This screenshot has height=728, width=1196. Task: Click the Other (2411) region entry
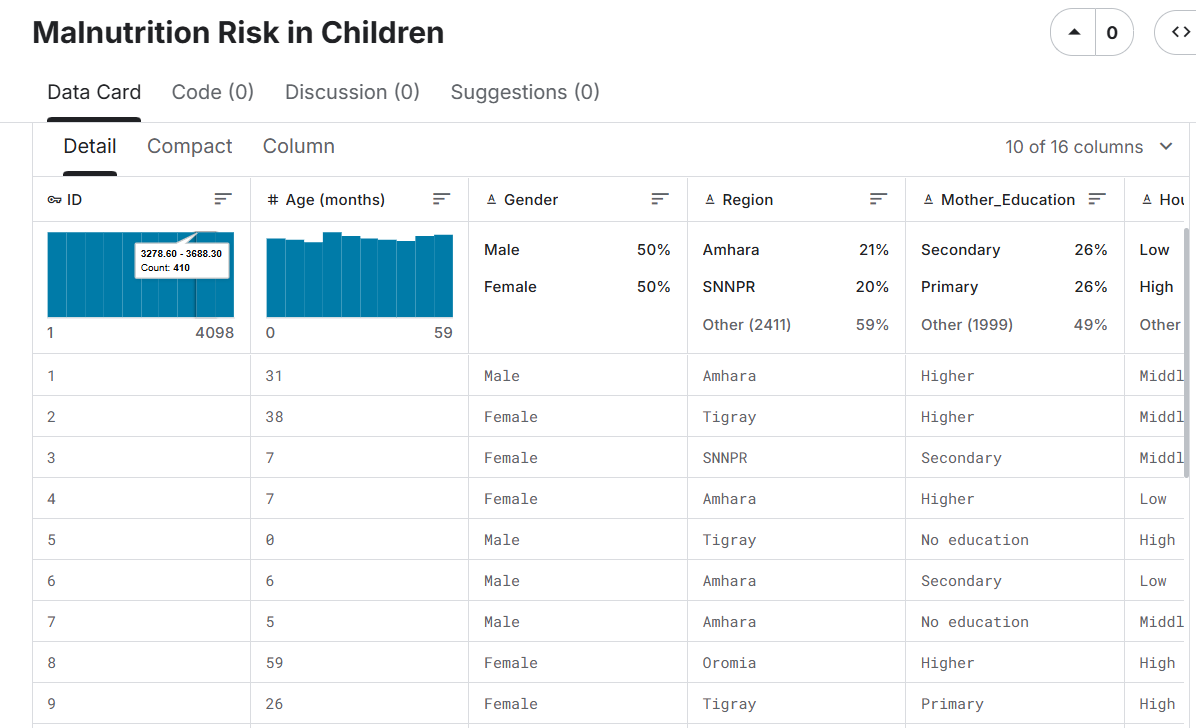[x=746, y=324]
